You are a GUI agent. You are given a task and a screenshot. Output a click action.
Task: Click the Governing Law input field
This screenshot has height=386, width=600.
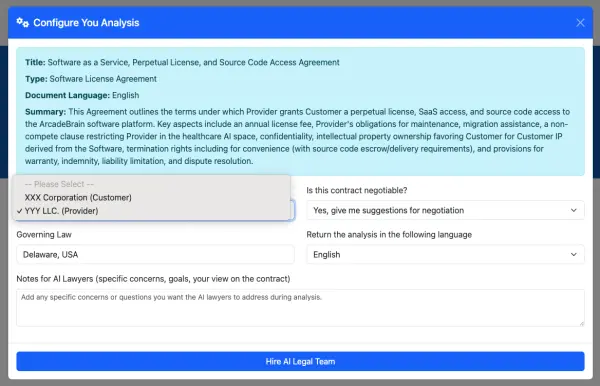155,254
